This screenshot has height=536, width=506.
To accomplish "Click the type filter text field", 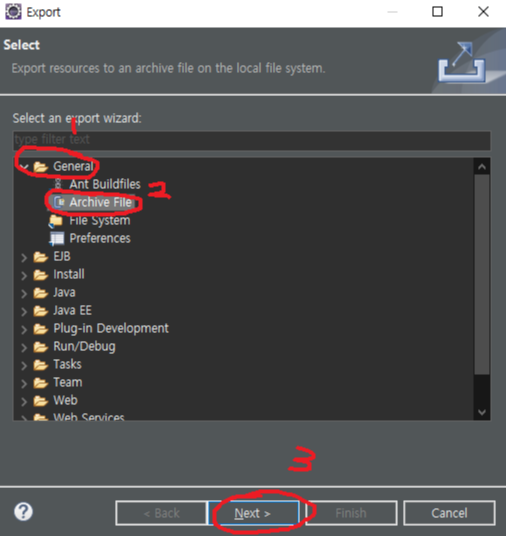I will [x=252, y=140].
